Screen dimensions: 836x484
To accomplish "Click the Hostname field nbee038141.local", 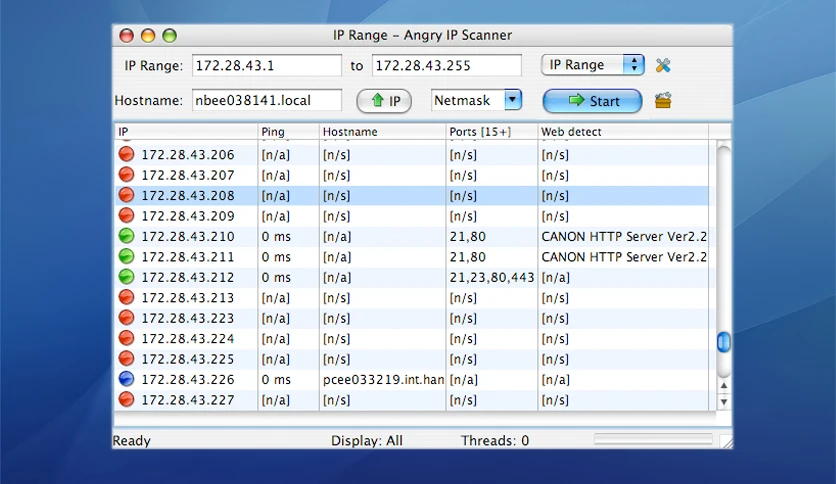I will coord(267,100).
